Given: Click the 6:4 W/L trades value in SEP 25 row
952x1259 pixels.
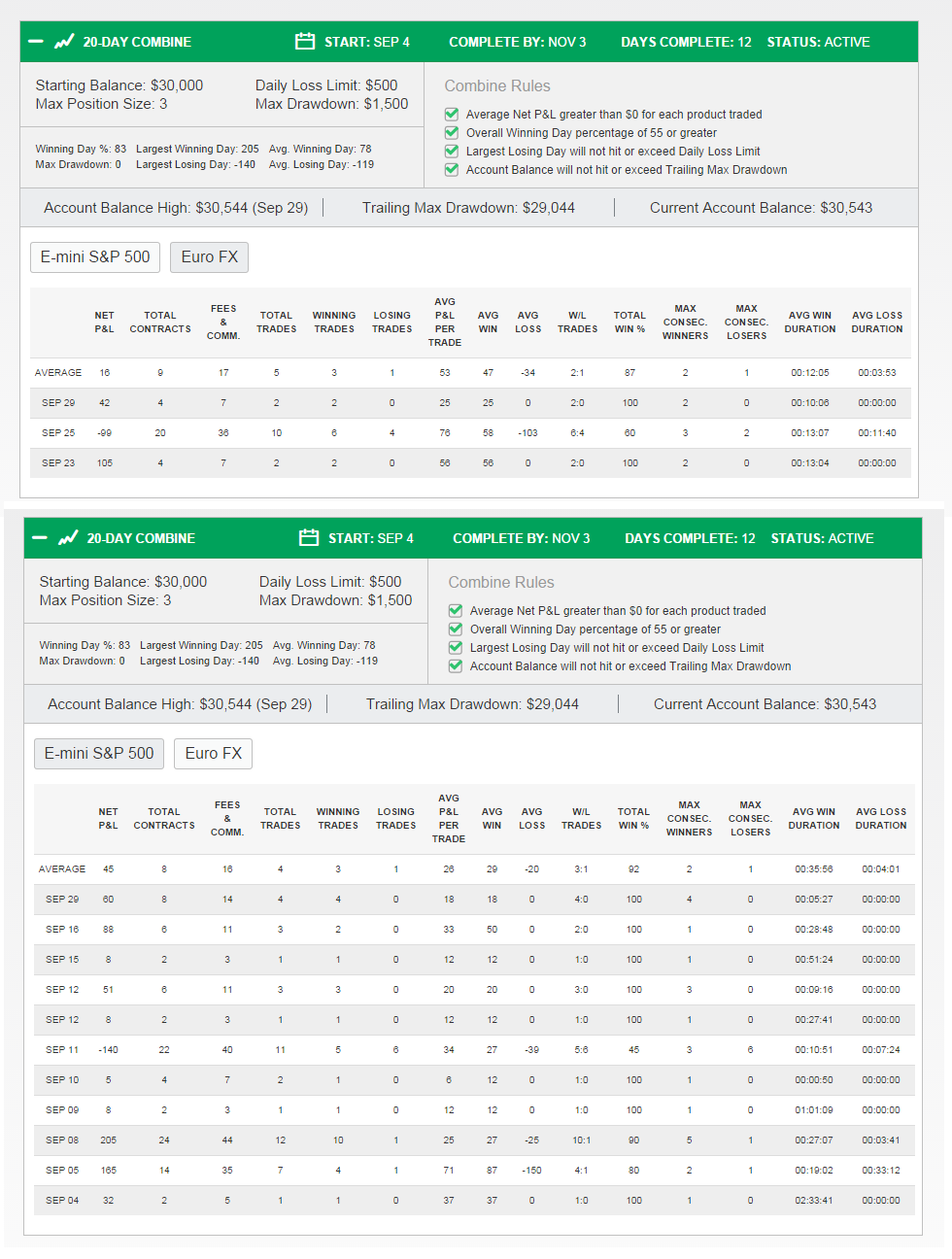Looking at the screenshot, I should click(577, 433).
